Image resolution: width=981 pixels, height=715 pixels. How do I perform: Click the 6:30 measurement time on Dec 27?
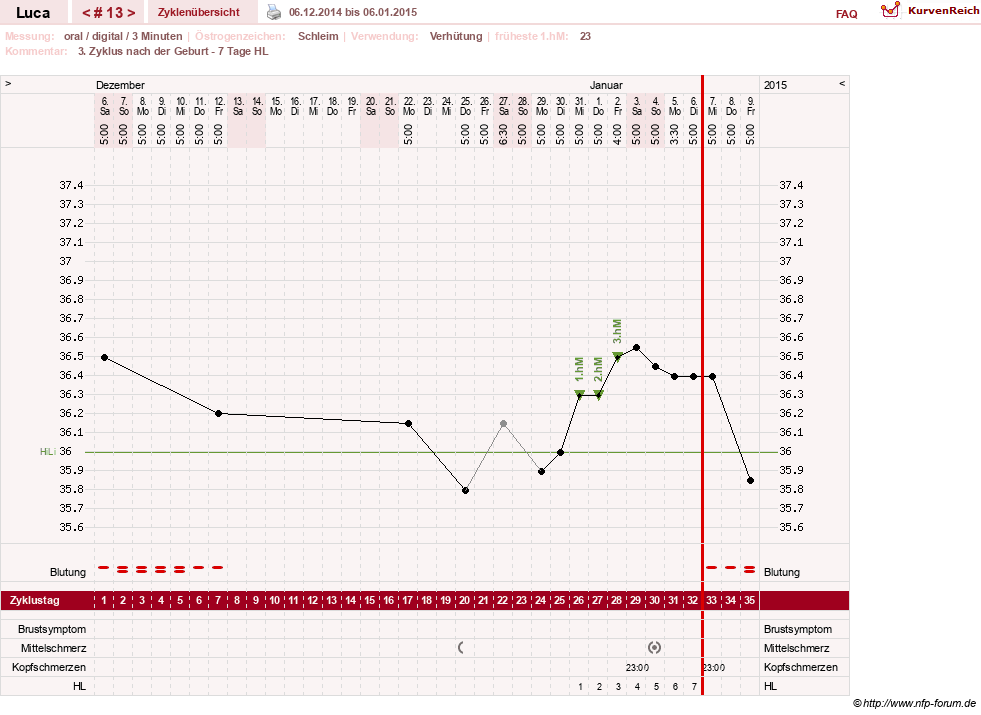coord(504,134)
